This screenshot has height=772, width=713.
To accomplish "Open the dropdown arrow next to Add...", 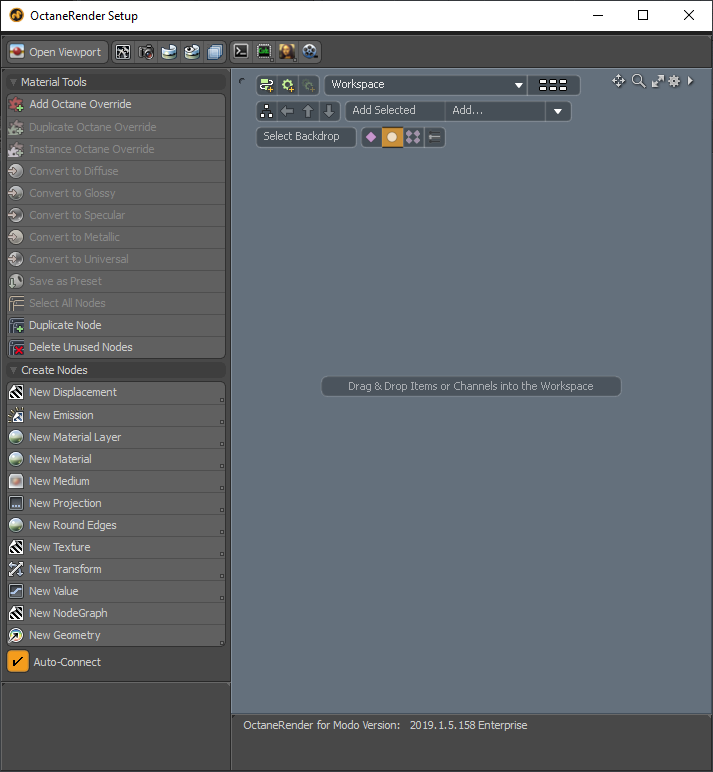I will [558, 111].
